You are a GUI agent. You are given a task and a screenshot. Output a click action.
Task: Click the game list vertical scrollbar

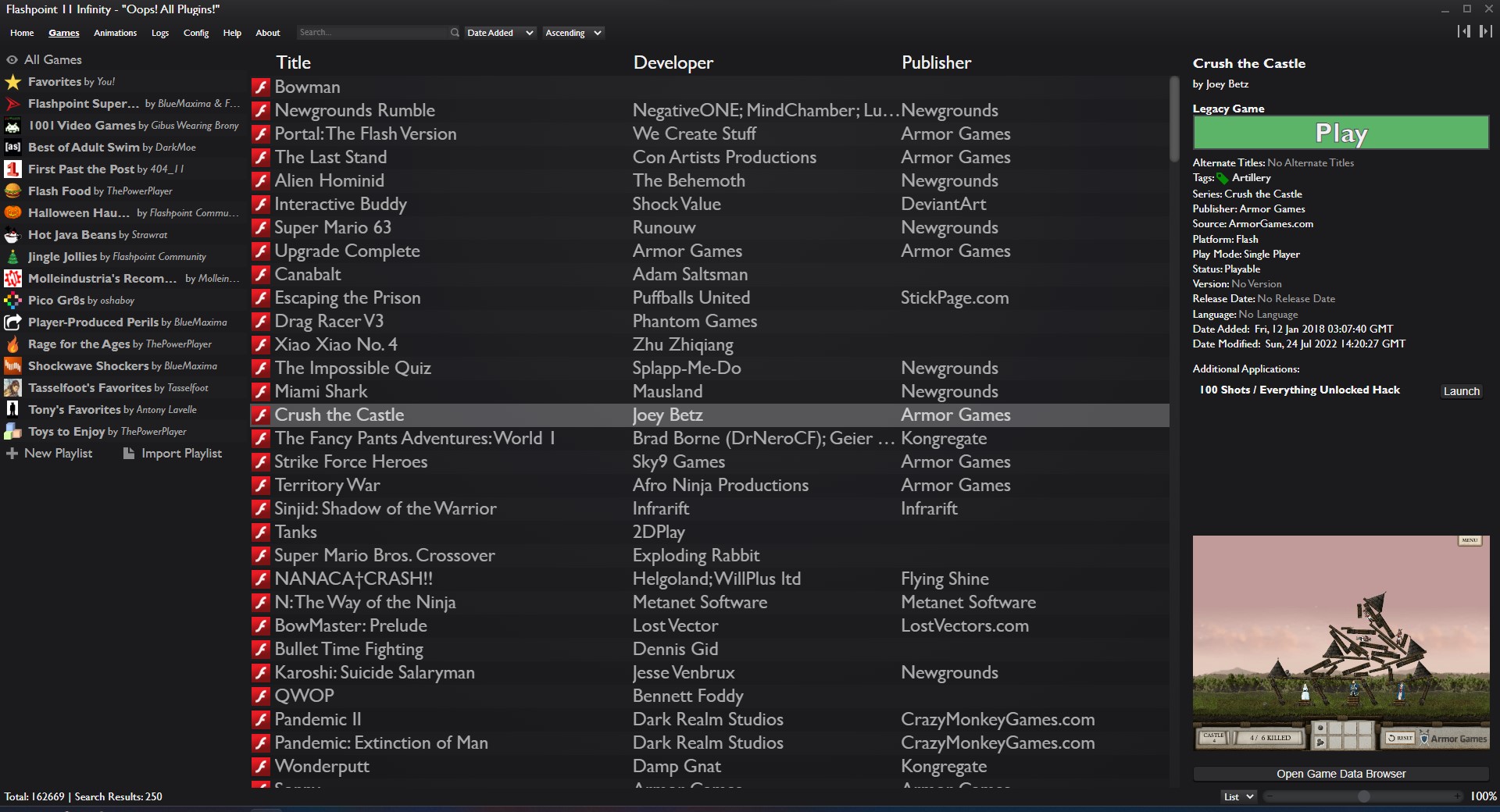[x=1173, y=119]
